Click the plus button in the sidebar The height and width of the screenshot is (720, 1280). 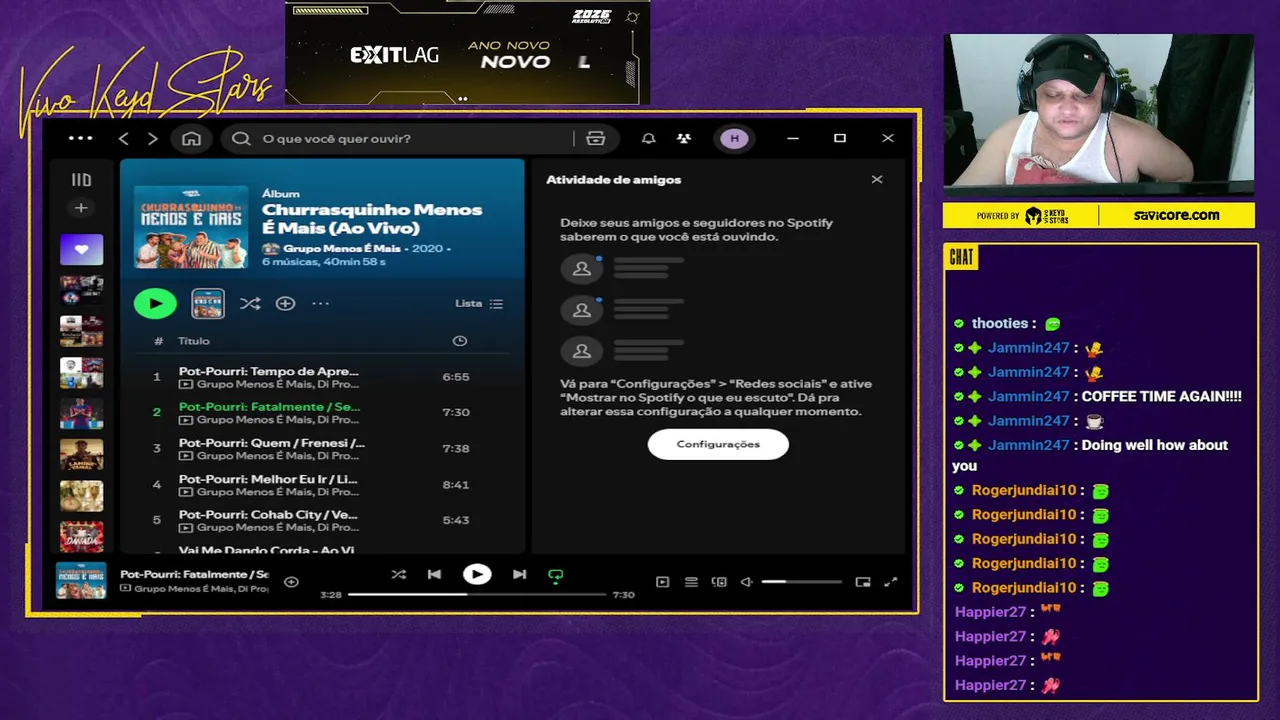click(81, 208)
